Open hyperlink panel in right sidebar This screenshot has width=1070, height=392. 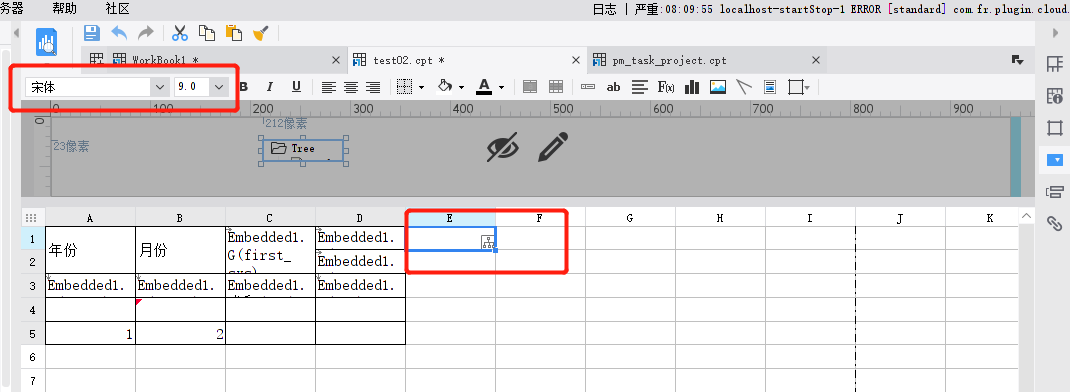(x=1054, y=223)
